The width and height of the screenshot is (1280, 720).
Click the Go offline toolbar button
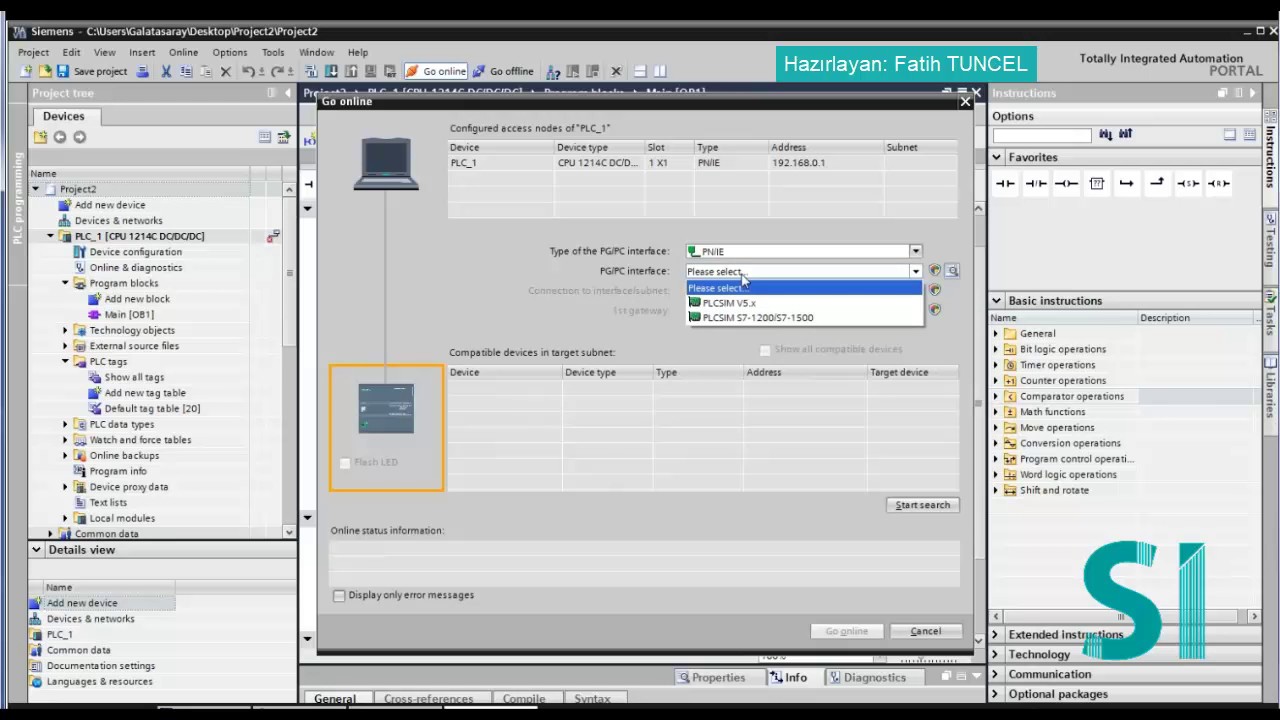click(x=503, y=71)
